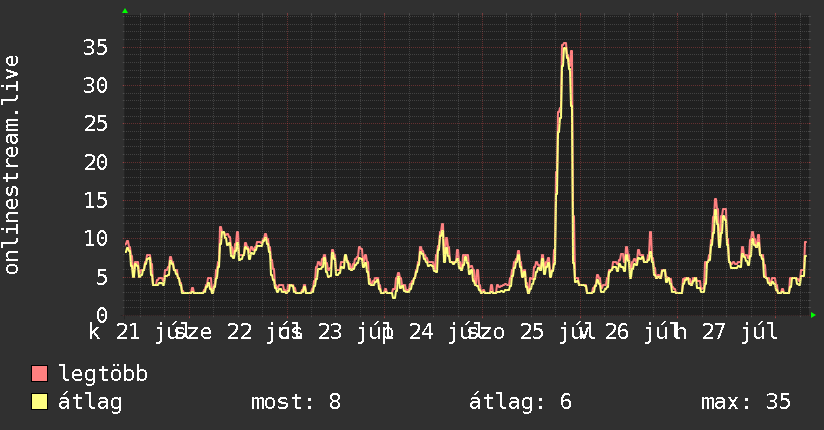
Task: Click the peak of the 35 spike
Action: point(564,44)
